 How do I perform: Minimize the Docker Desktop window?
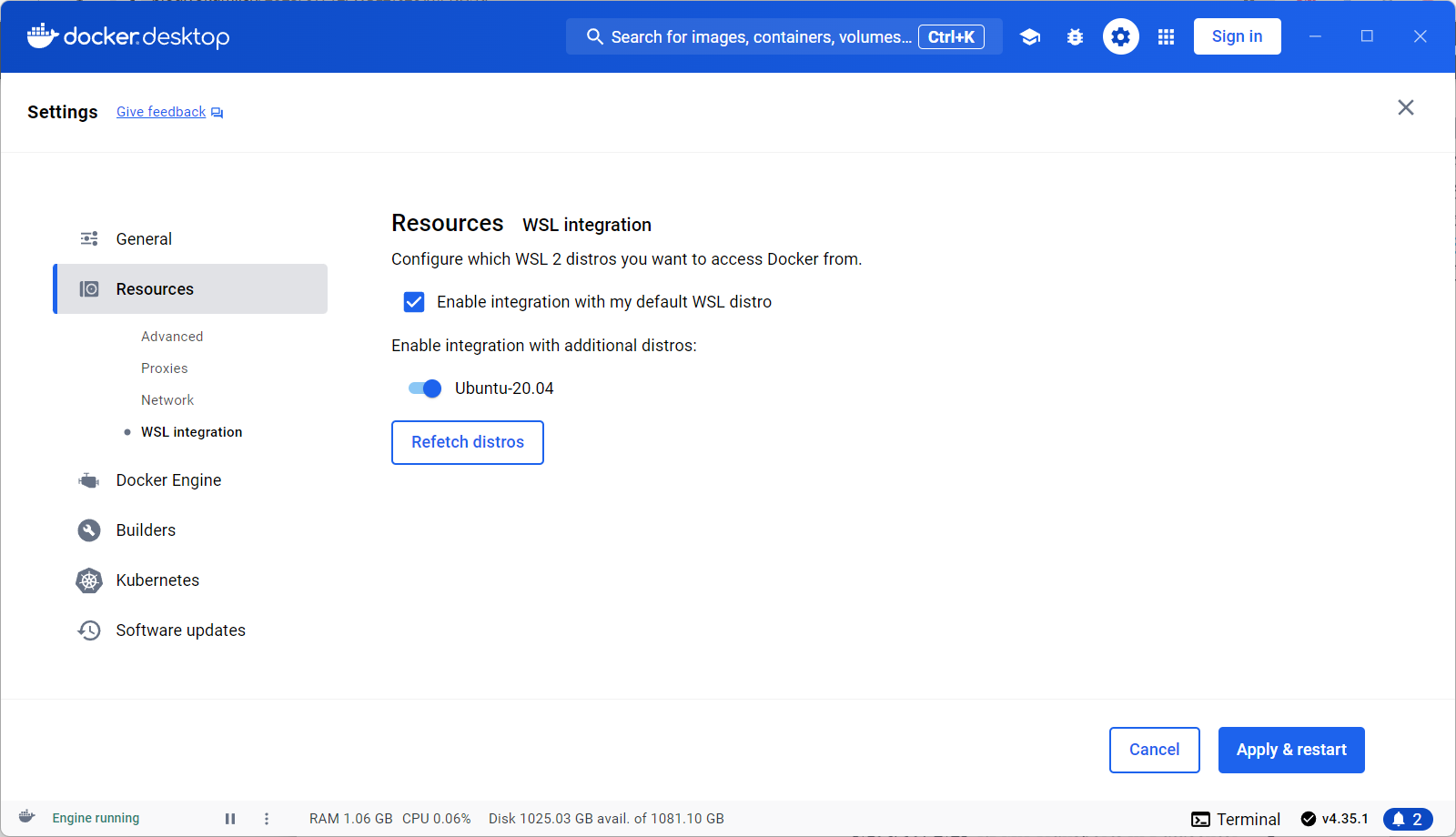pos(1315,36)
